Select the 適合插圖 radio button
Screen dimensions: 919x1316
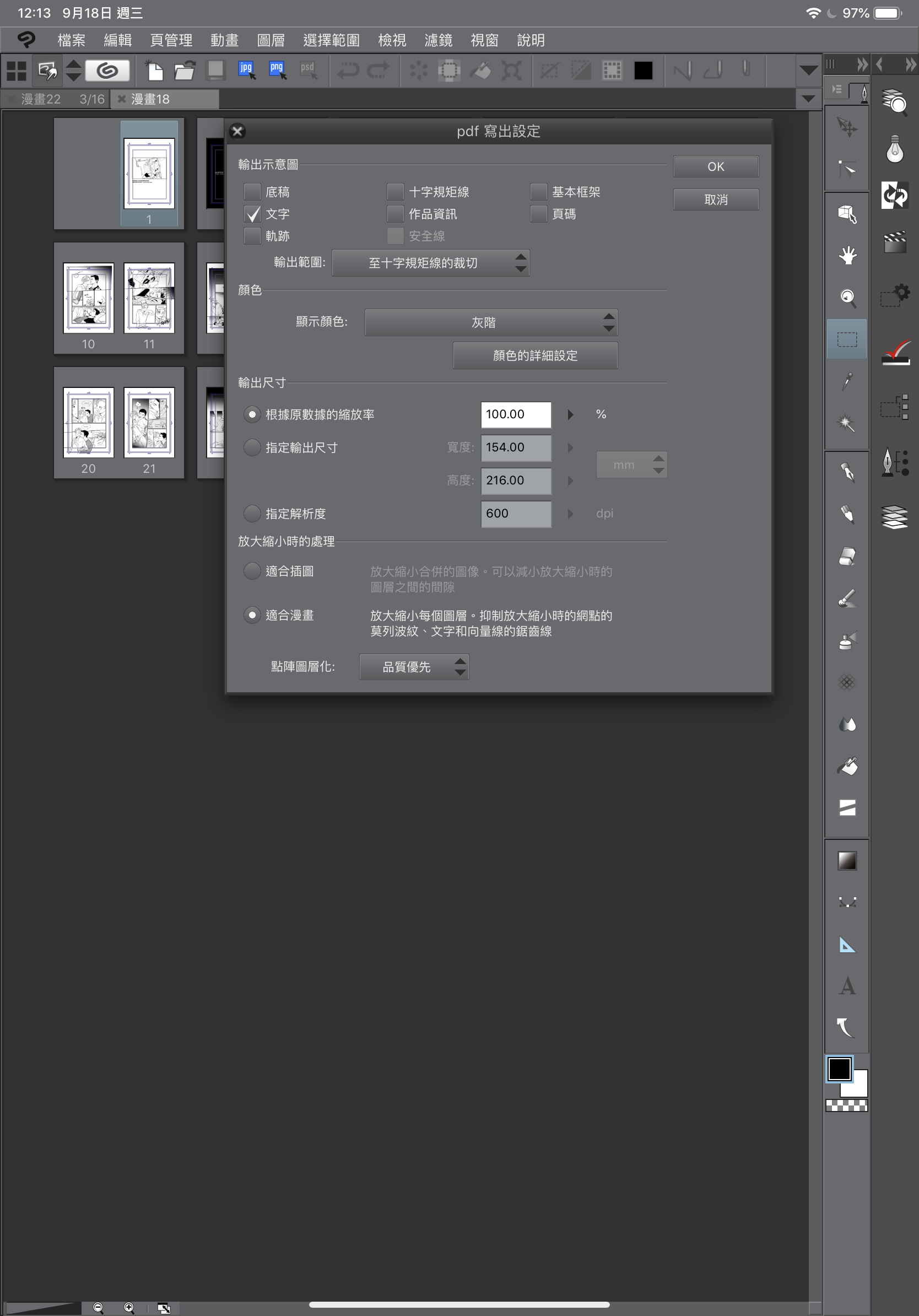click(x=252, y=571)
